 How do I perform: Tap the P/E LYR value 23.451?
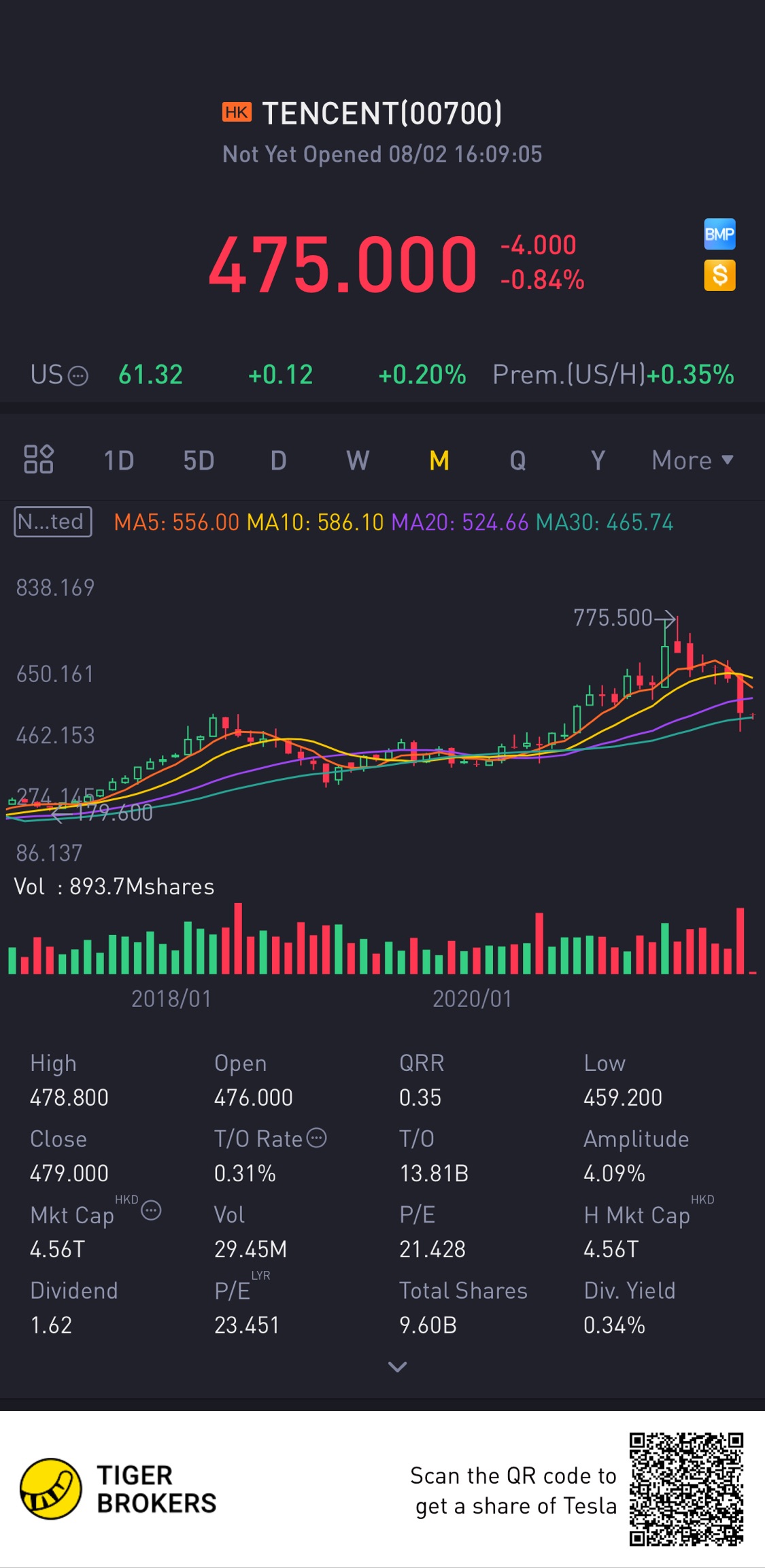pyautogui.click(x=247, y=1325)
